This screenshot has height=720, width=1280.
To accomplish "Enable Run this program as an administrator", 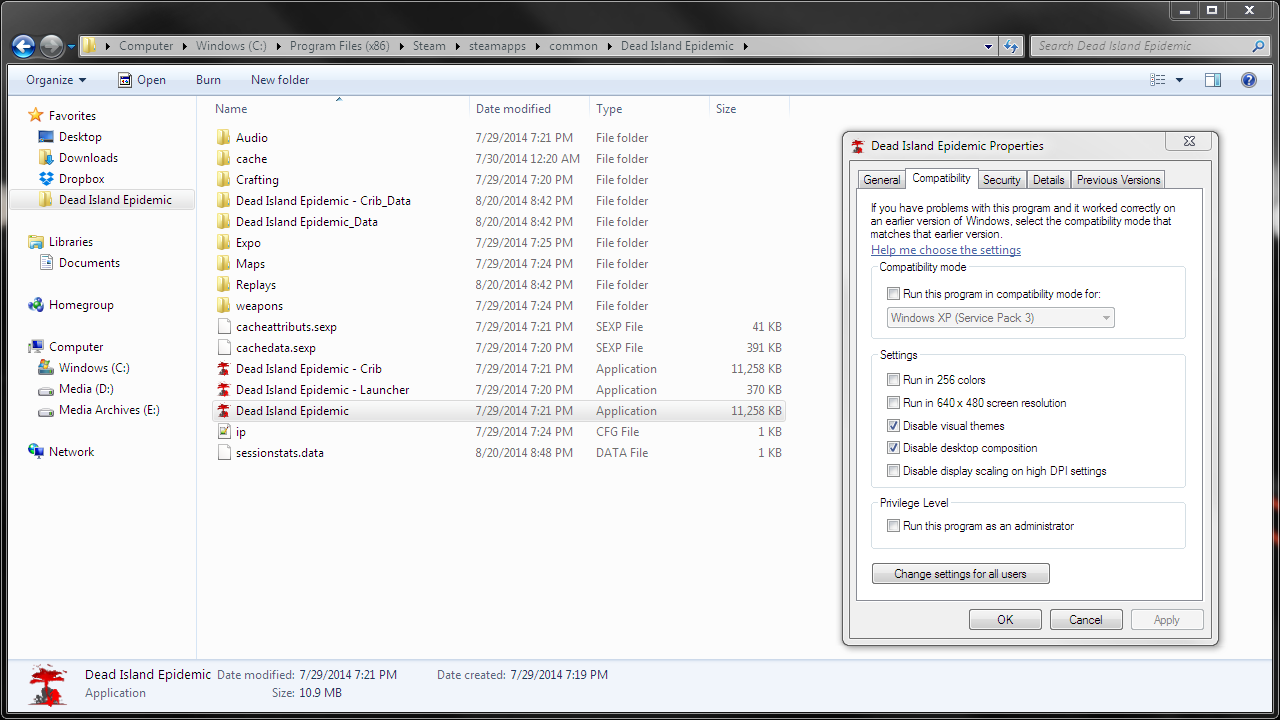I will pos(894,526).
